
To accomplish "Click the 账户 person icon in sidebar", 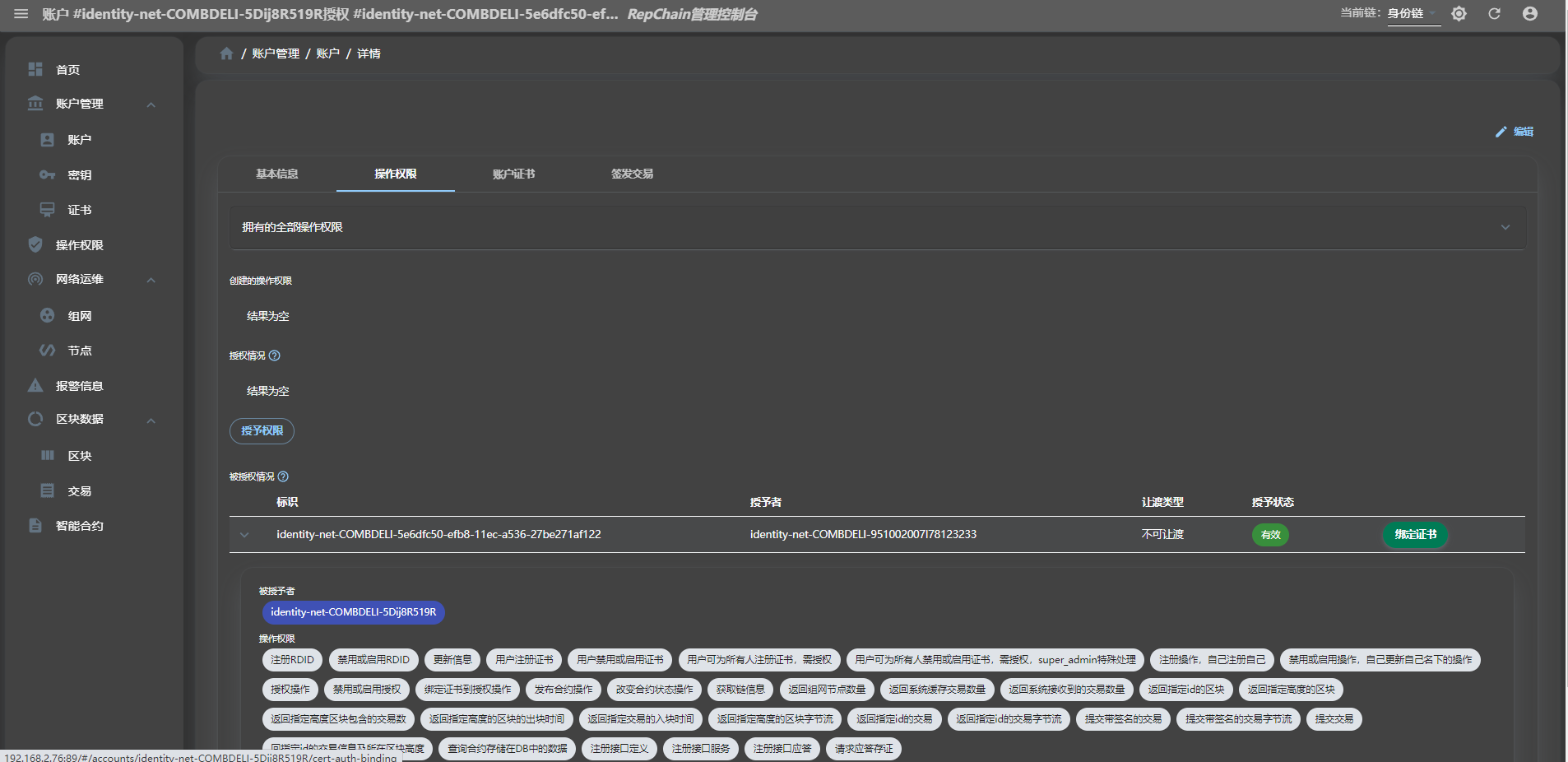I will click(x=48, y=140).
